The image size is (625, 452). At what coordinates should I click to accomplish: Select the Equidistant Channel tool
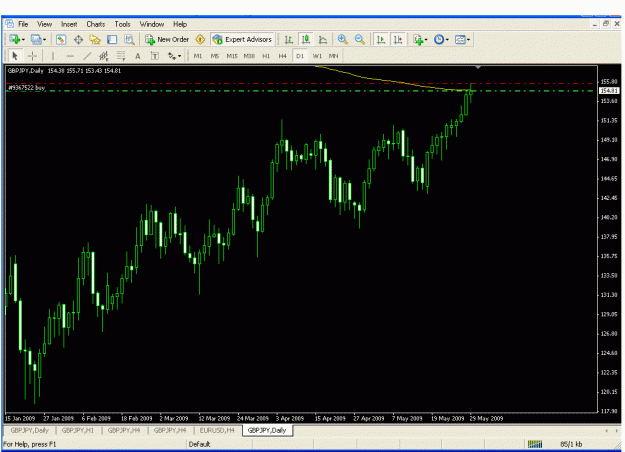click(104, 56)
